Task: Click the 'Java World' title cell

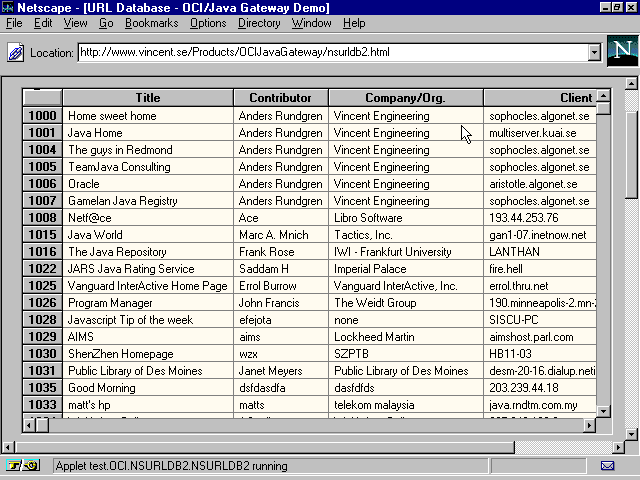Action: tap(148, 235)
